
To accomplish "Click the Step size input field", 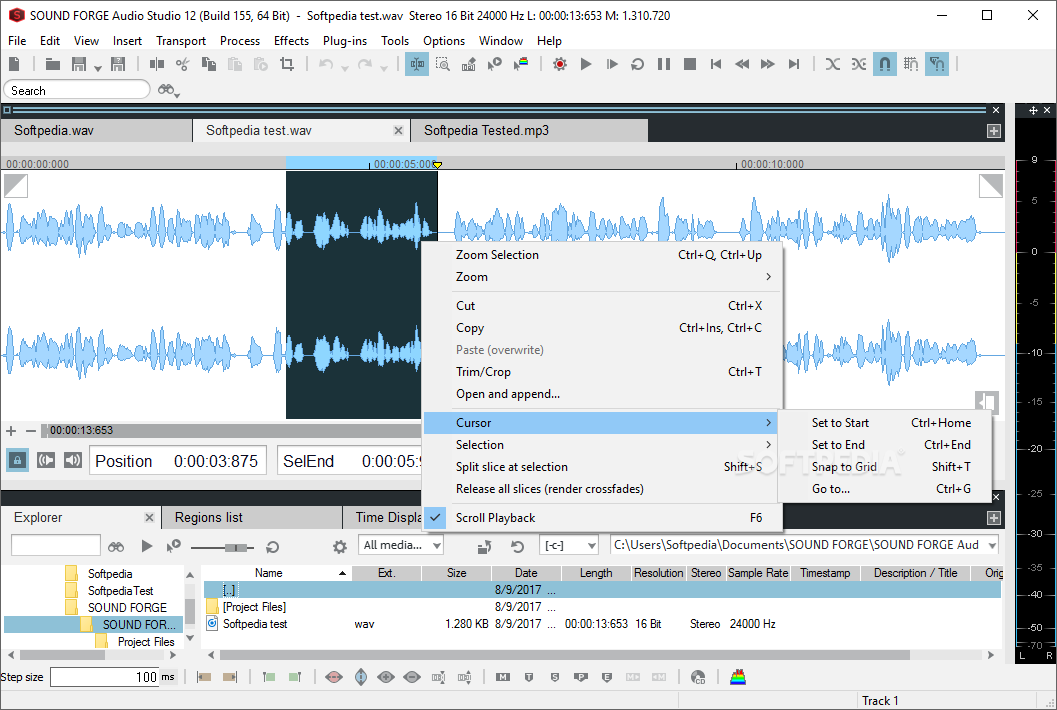I will point(104,677).
